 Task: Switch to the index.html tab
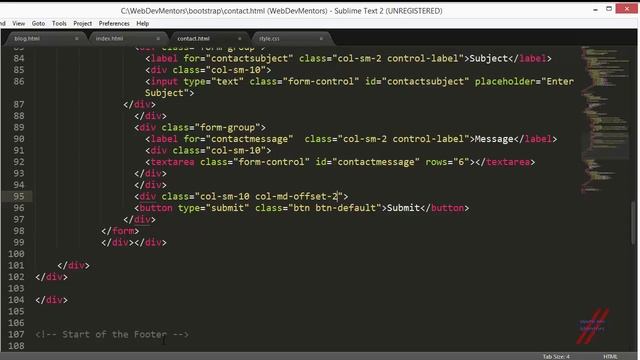click(109, 38)
